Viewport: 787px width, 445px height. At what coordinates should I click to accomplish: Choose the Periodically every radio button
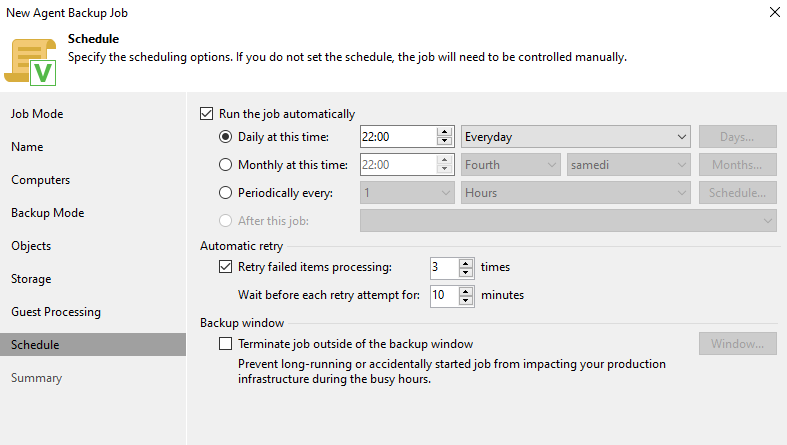[225, 193]
